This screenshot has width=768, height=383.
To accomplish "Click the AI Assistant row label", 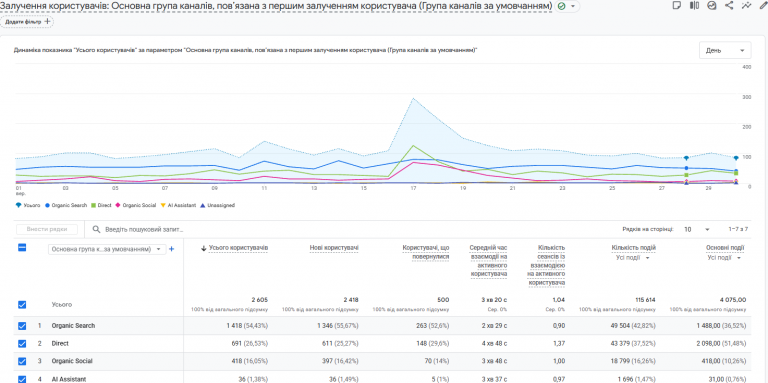I will (x=69, y=379).
